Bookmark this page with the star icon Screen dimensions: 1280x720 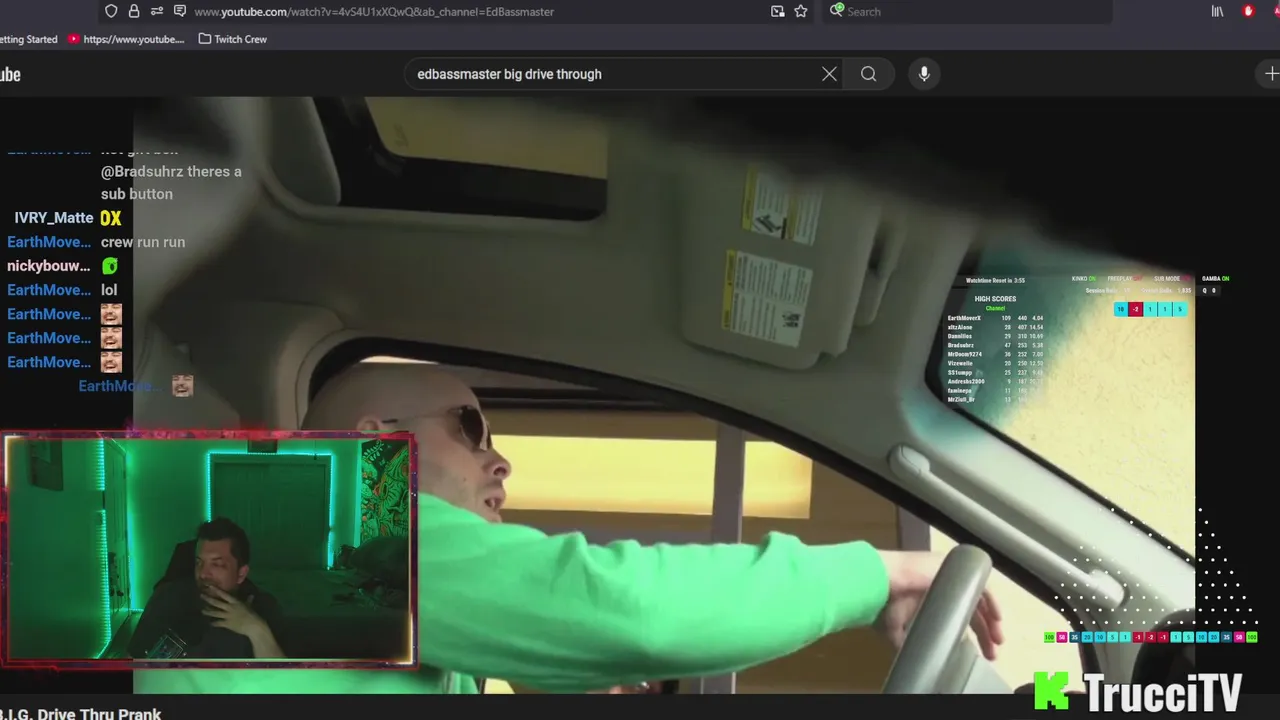pyautogui.click(x=801, y=11)
